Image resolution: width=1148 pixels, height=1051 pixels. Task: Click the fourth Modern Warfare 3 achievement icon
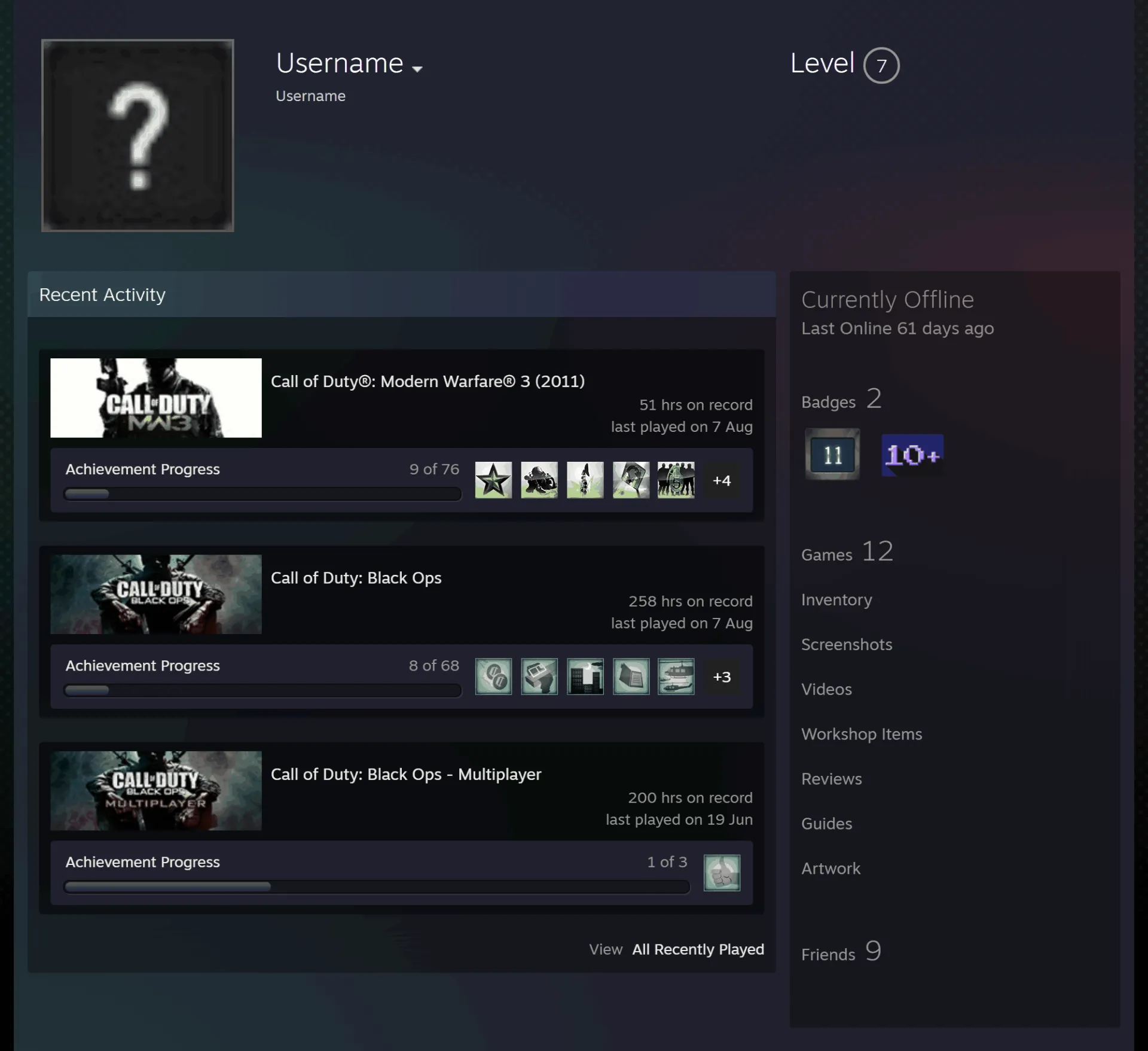click(x=631, y=480)
